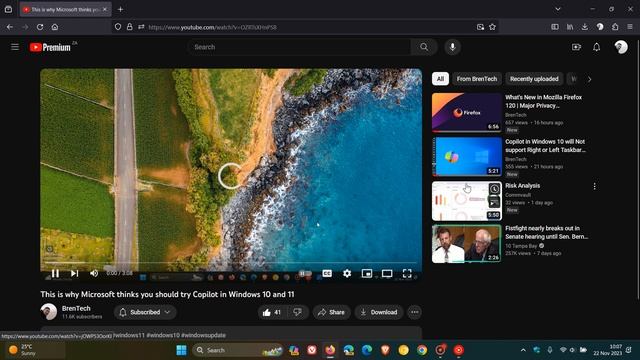Launch Chrome from the taskbar

(x=422, y=350)
